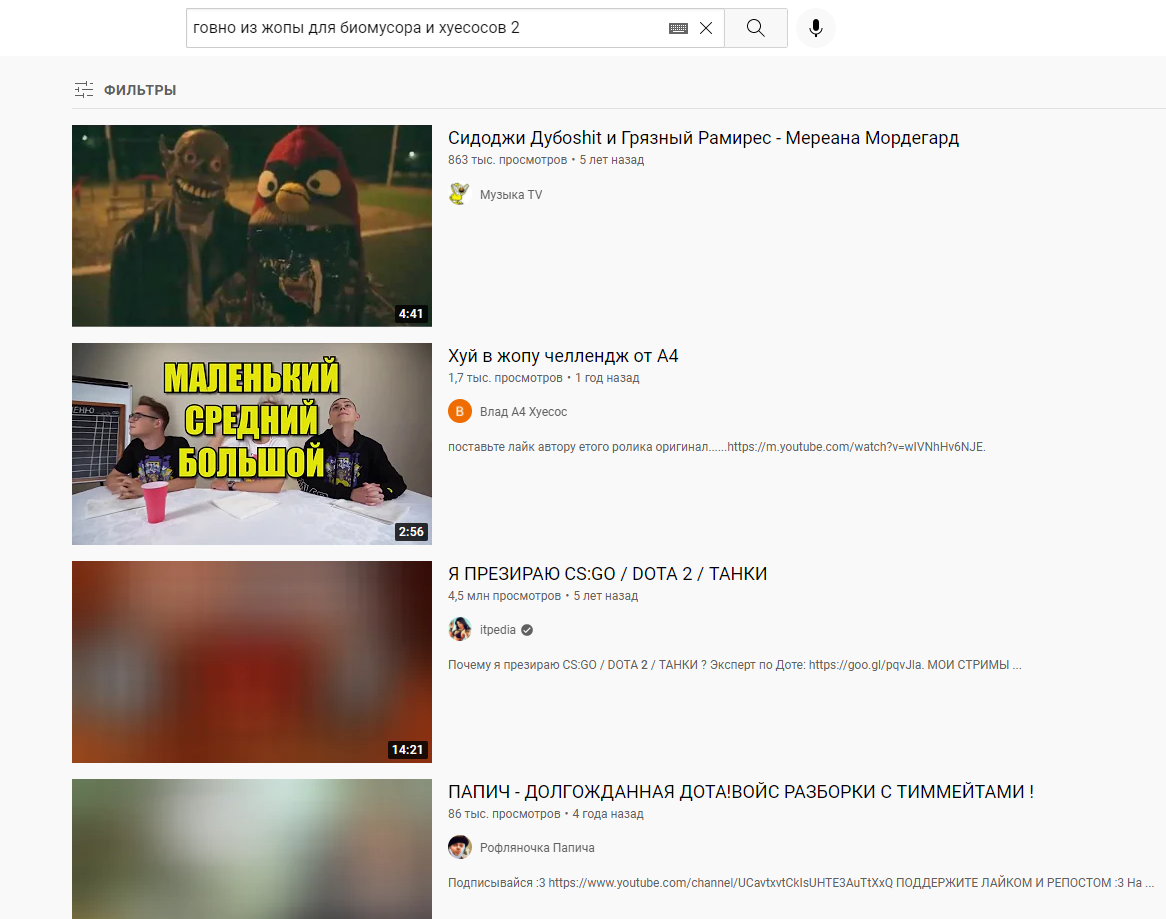Start voice search with microphone icon
This screenshot has height=919, width=1166.
(x=816, y=28)
